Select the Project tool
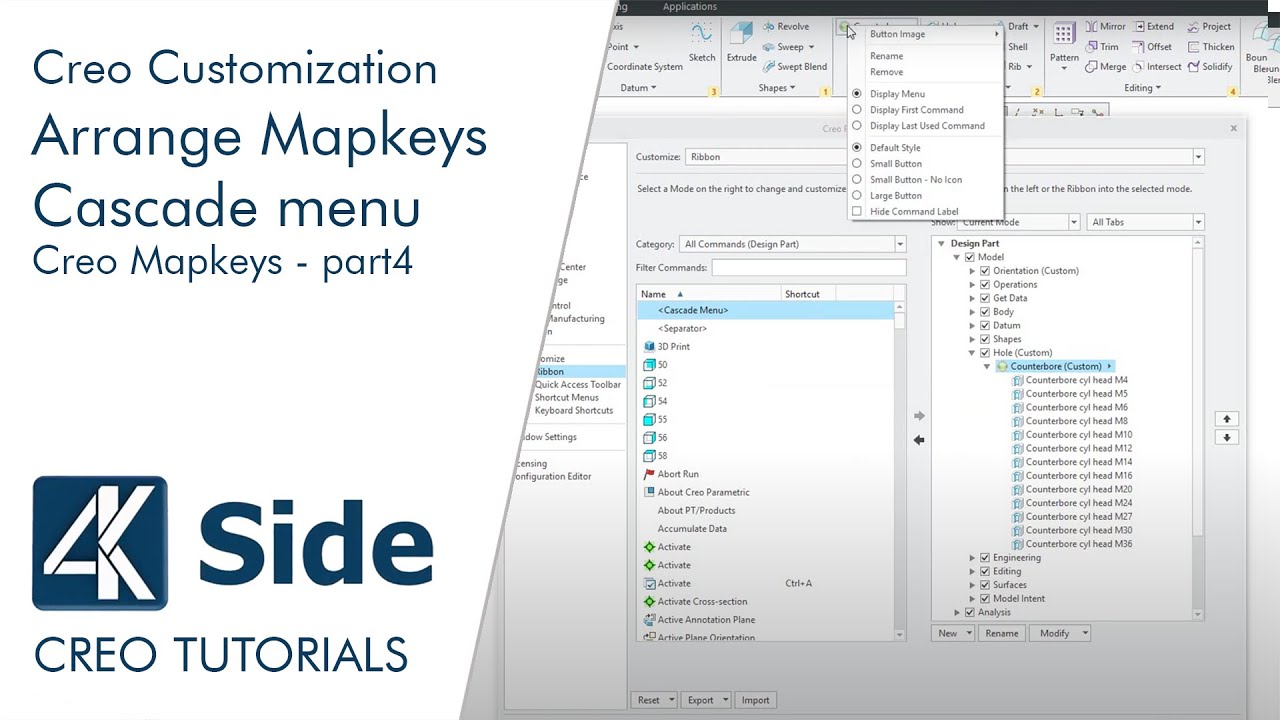This screenshot has height=720, width=1280. 1209,27
